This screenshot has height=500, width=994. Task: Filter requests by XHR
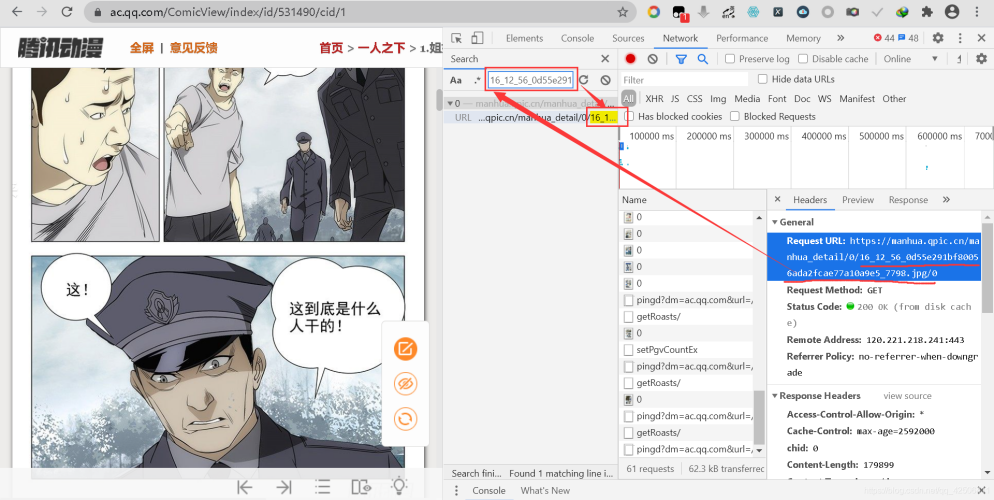click(x=654, y=99)
